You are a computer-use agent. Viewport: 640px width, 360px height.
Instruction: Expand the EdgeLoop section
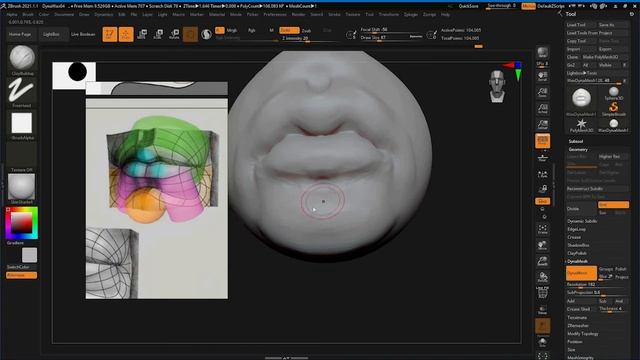[x=576, y=229]
